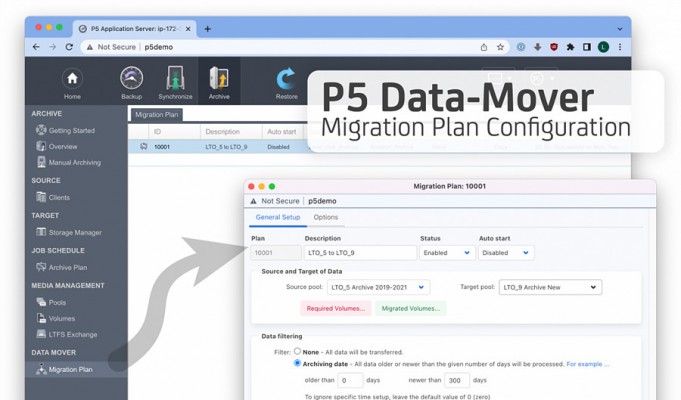Open the Target pool dropdown

[x=550, y=287]
